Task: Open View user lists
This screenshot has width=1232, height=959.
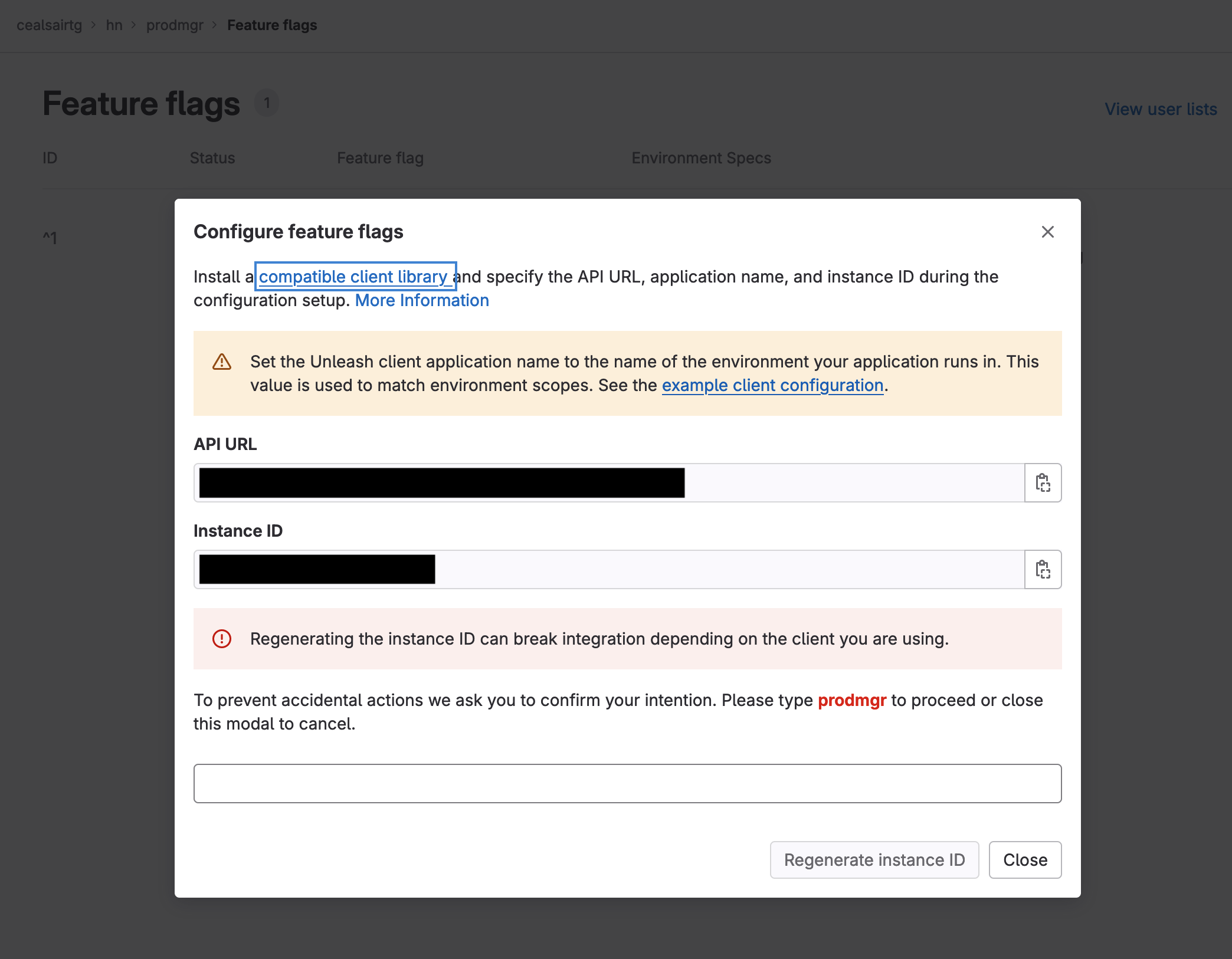Action: coord(1160,109)
